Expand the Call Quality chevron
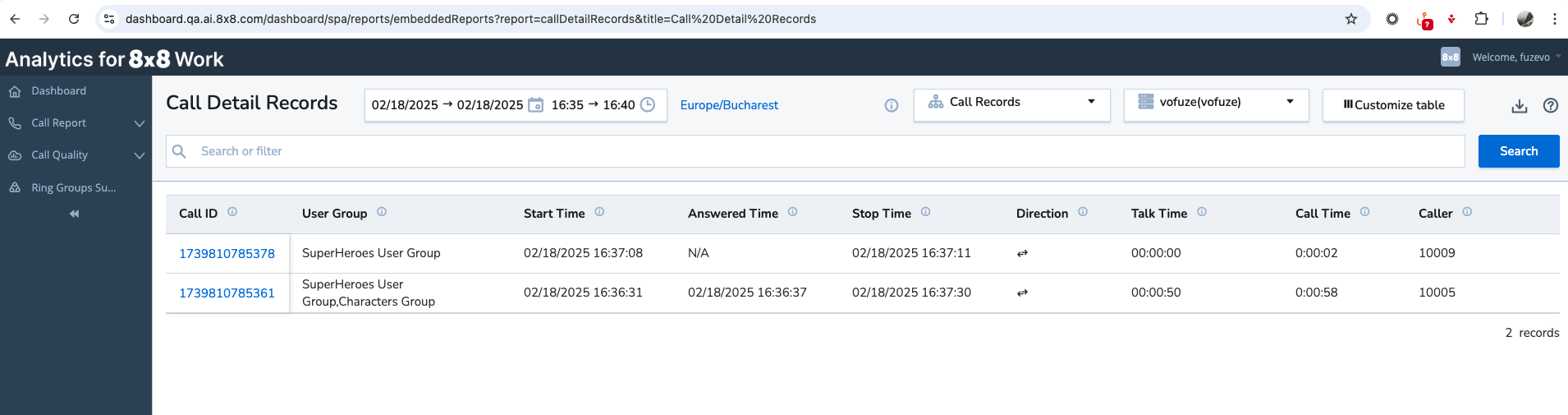 point(140,155)
